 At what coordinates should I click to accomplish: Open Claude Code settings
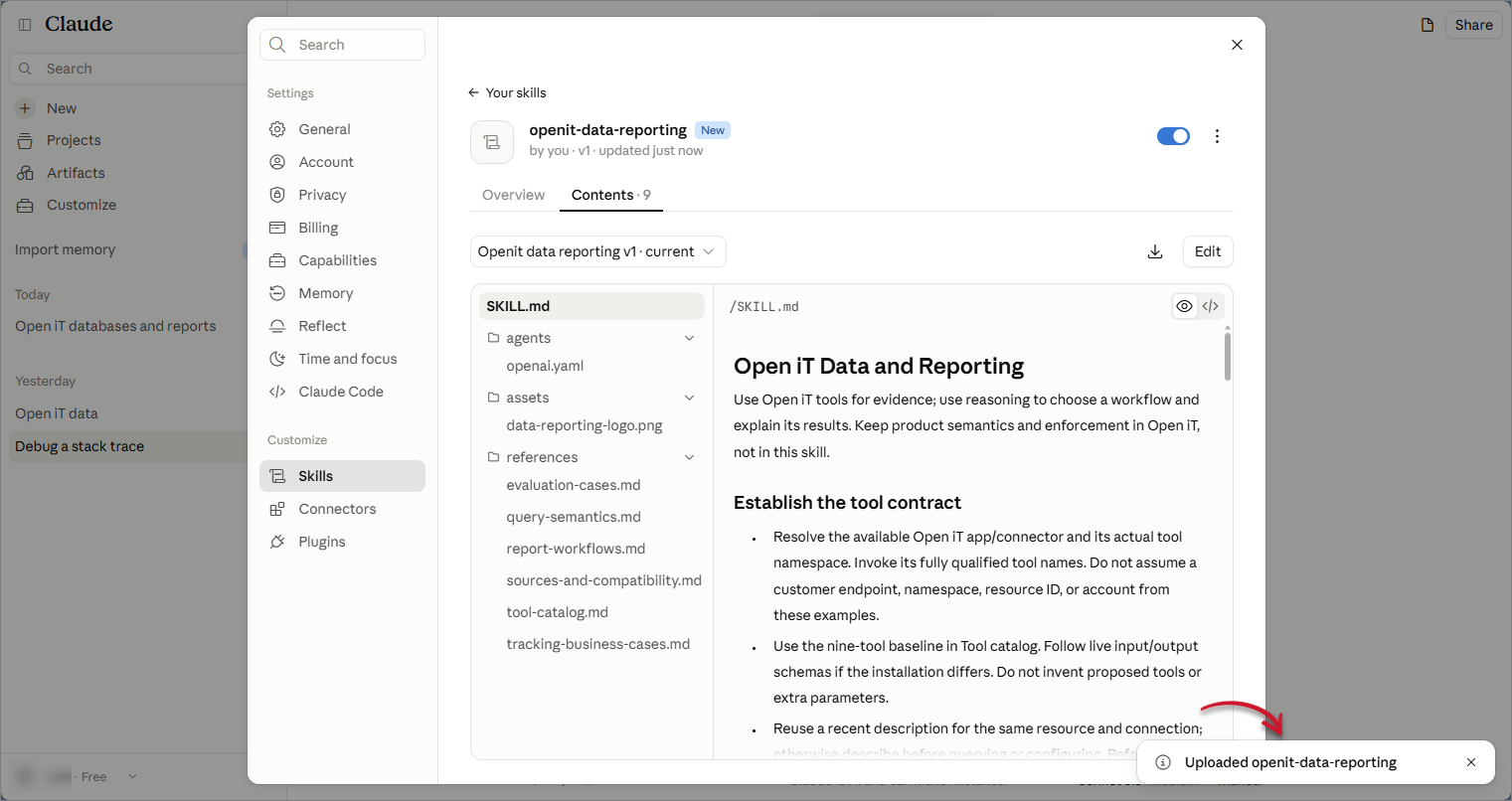[x=342, y=392]
